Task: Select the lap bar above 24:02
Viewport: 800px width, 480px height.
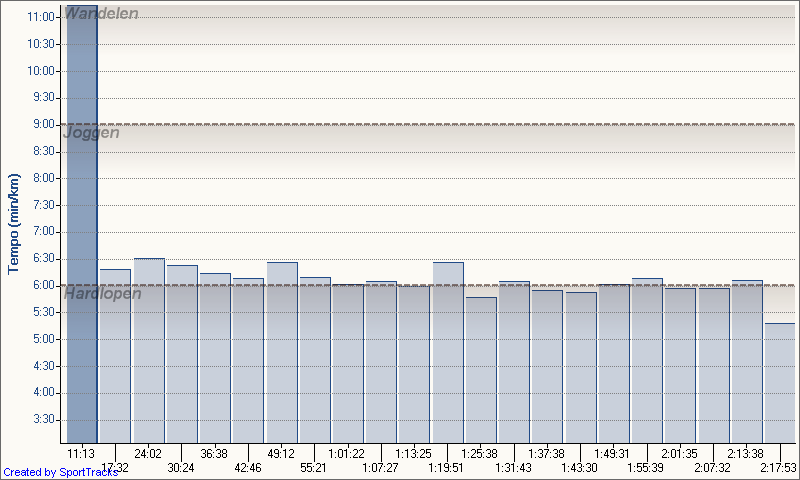Action: (x=149, y=350)
